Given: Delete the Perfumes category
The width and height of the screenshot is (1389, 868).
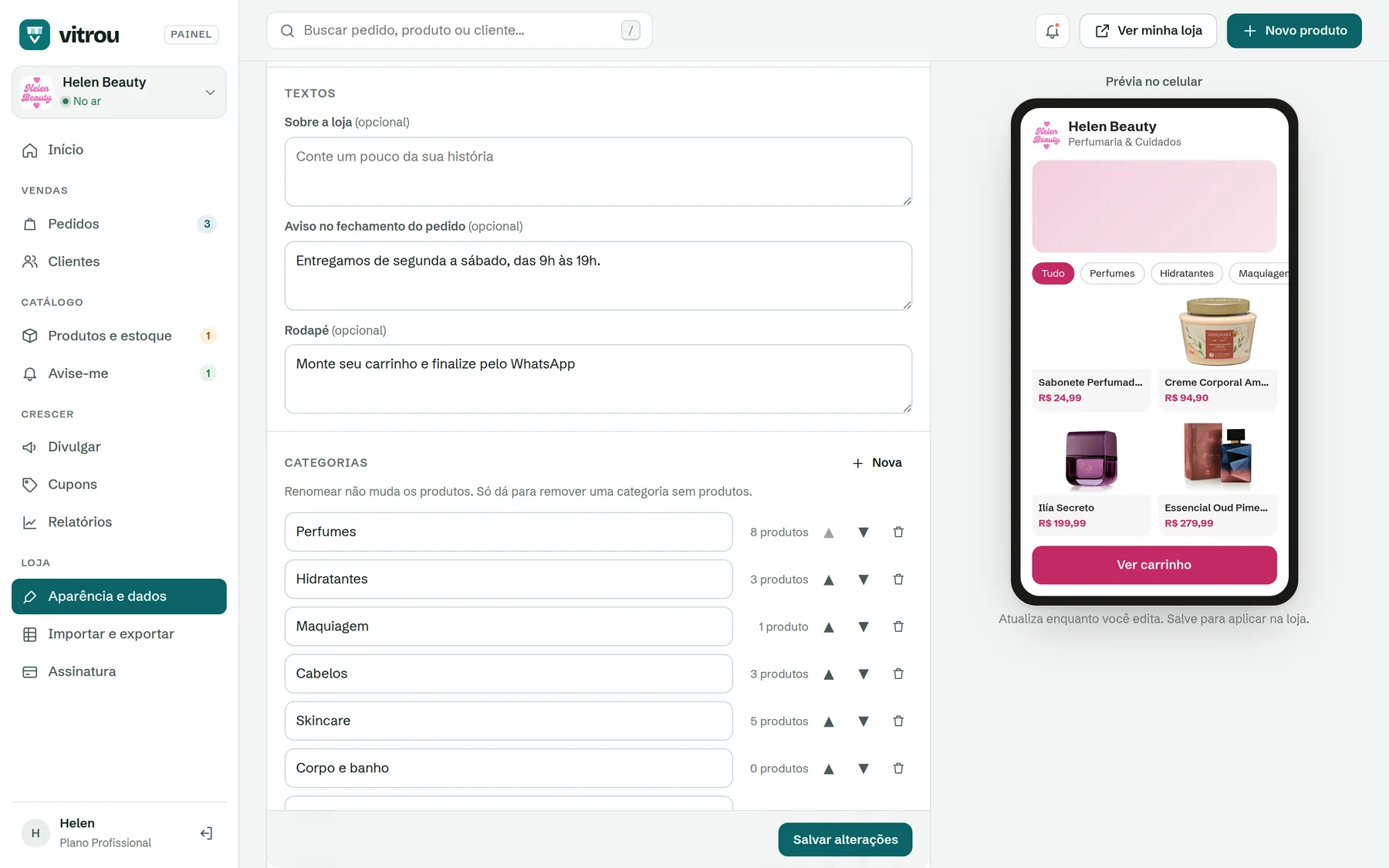Looking at the screenshot, I should pos(898,532).
